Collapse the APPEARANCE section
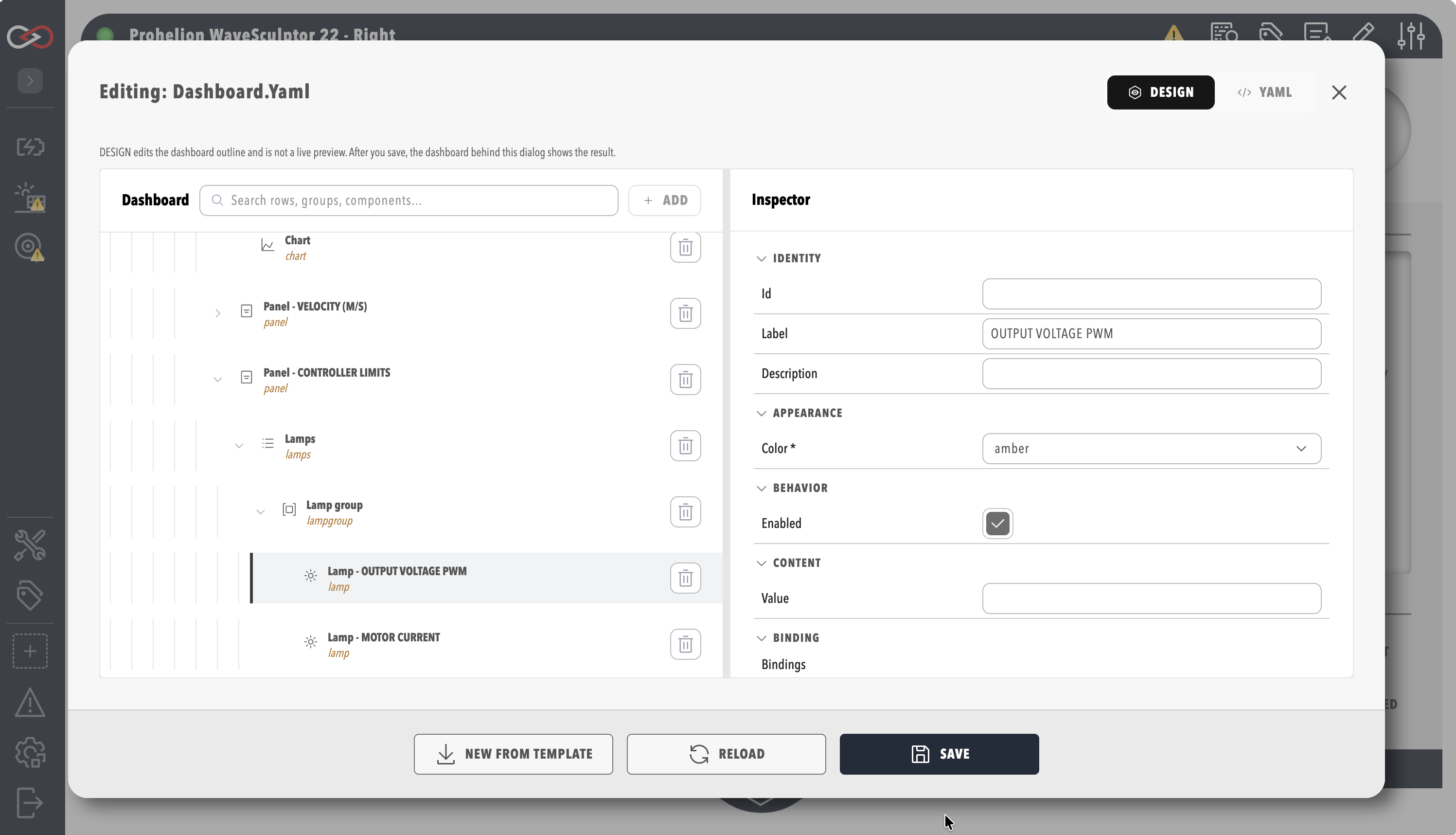The height and width of the screenshot is (835, 1456). coord(761,414)
